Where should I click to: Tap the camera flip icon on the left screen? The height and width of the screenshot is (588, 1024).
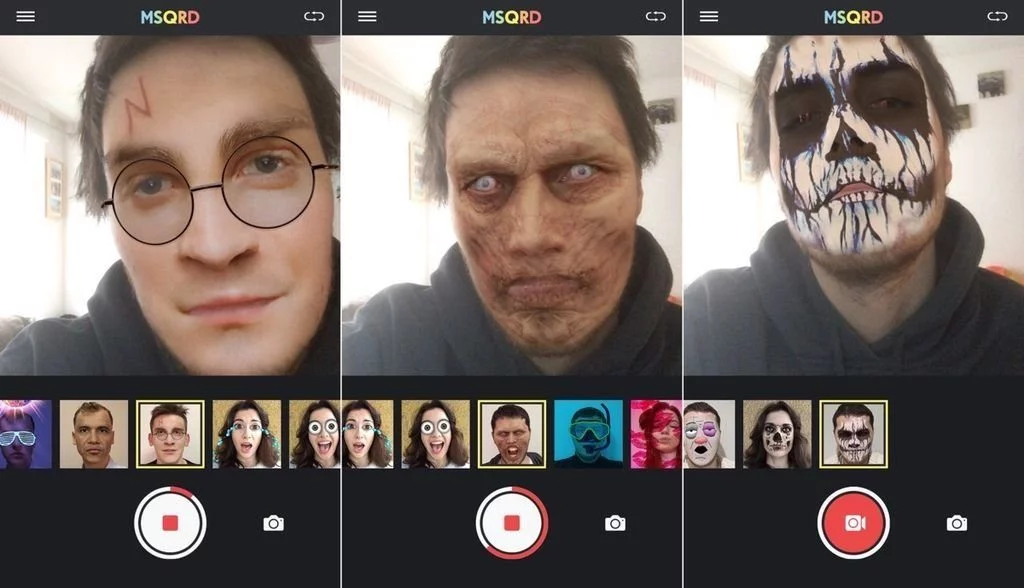pyautogui.click(x=315, y=16)
